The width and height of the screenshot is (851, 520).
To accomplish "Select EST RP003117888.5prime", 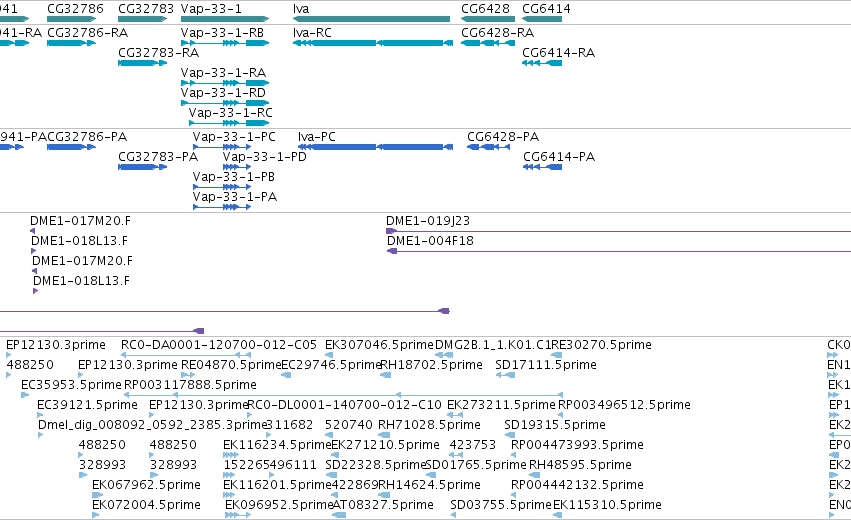I will [x=190, y=385].
